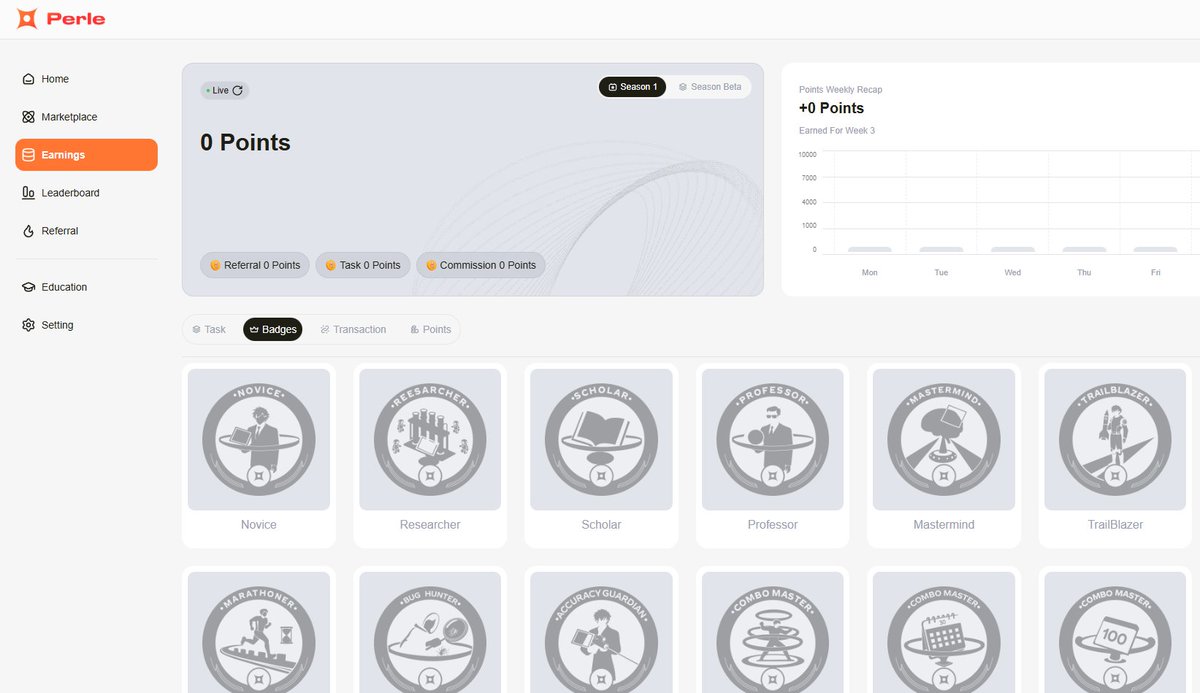Open the Education section

coord(86,287)
